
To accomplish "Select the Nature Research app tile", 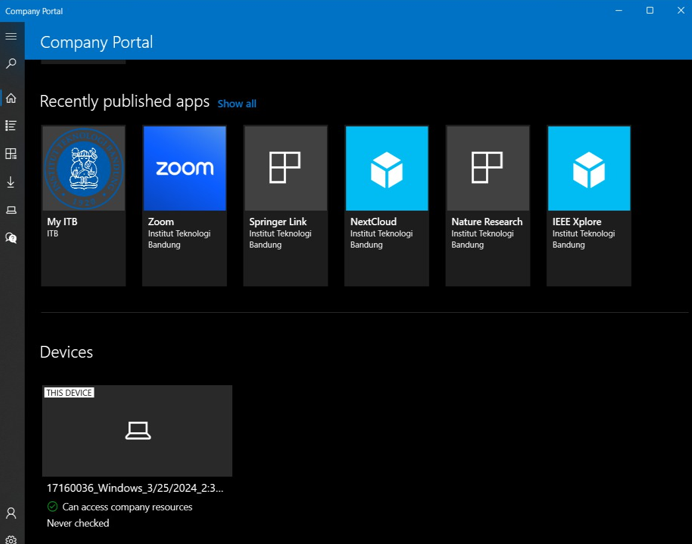I will tap(488, 205).
